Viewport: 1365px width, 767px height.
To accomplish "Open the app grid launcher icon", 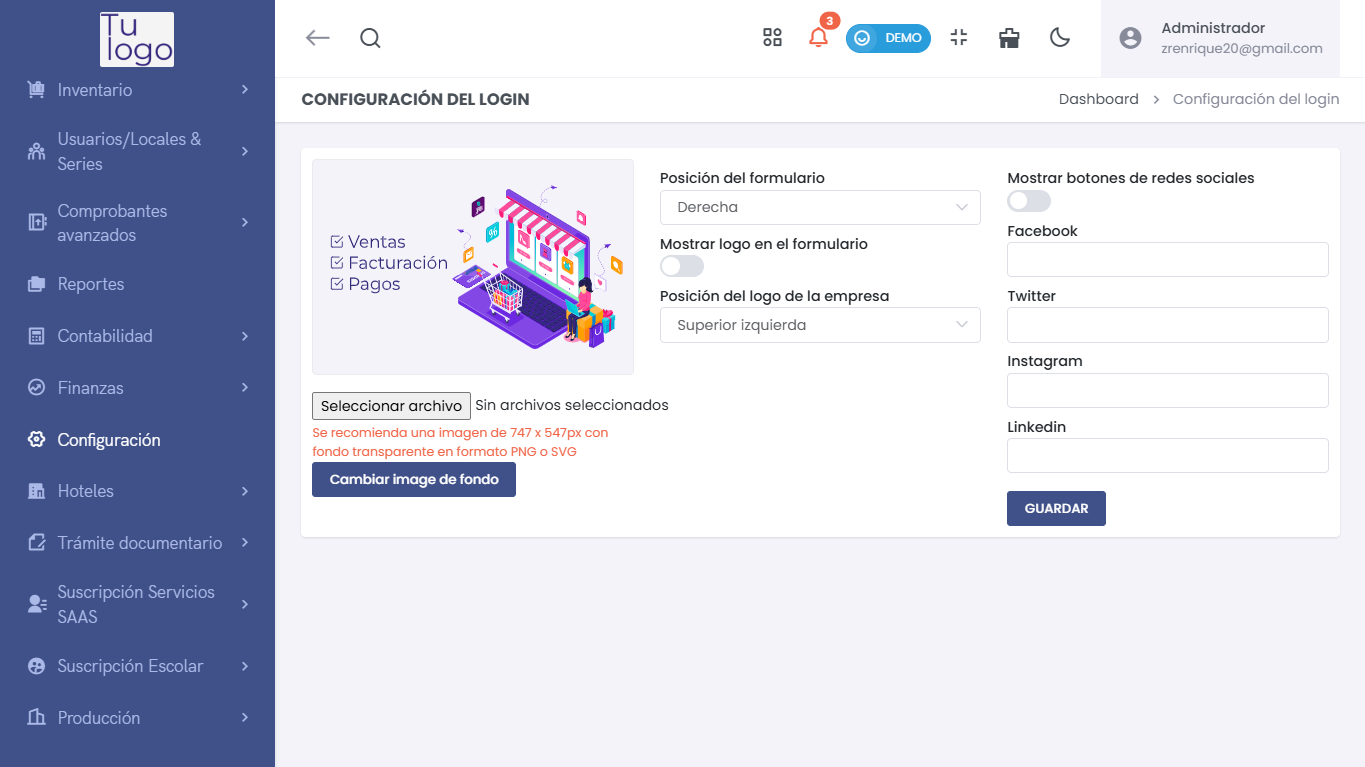I will tap(772, 38).
